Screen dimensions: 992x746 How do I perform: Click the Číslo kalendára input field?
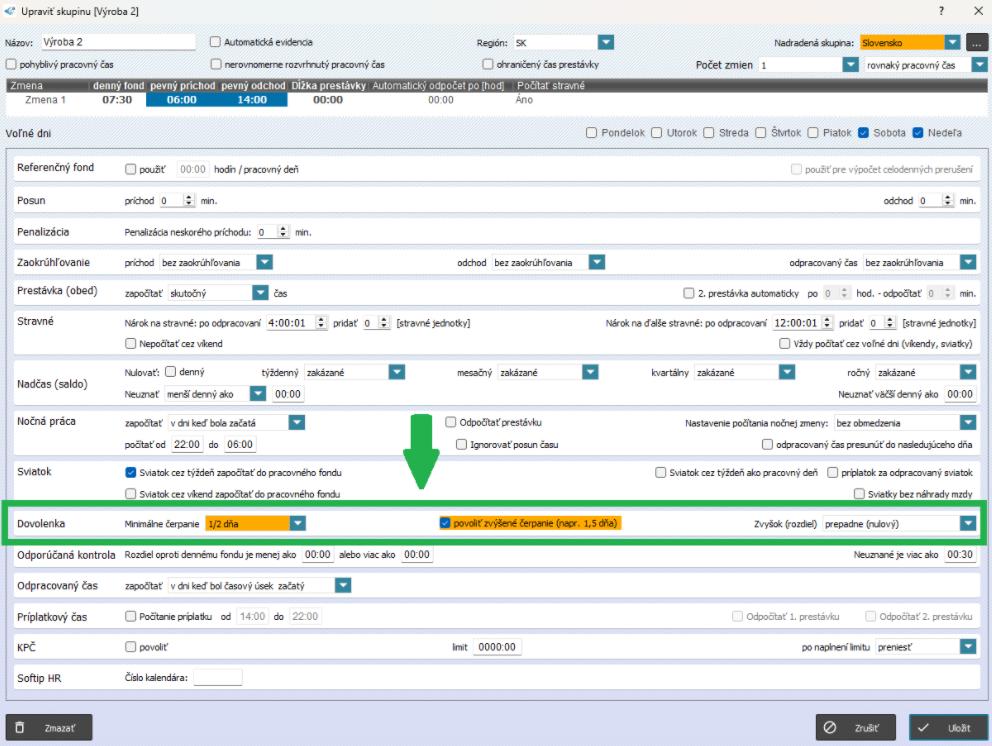coord(217,678)
